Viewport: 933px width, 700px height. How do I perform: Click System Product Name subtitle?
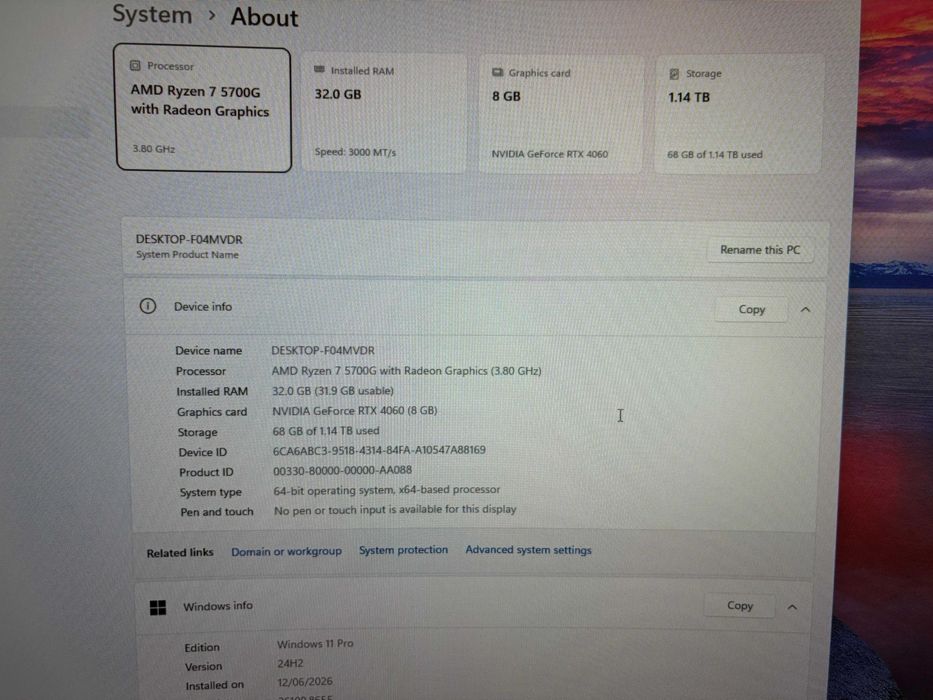(x=187, y=255)
